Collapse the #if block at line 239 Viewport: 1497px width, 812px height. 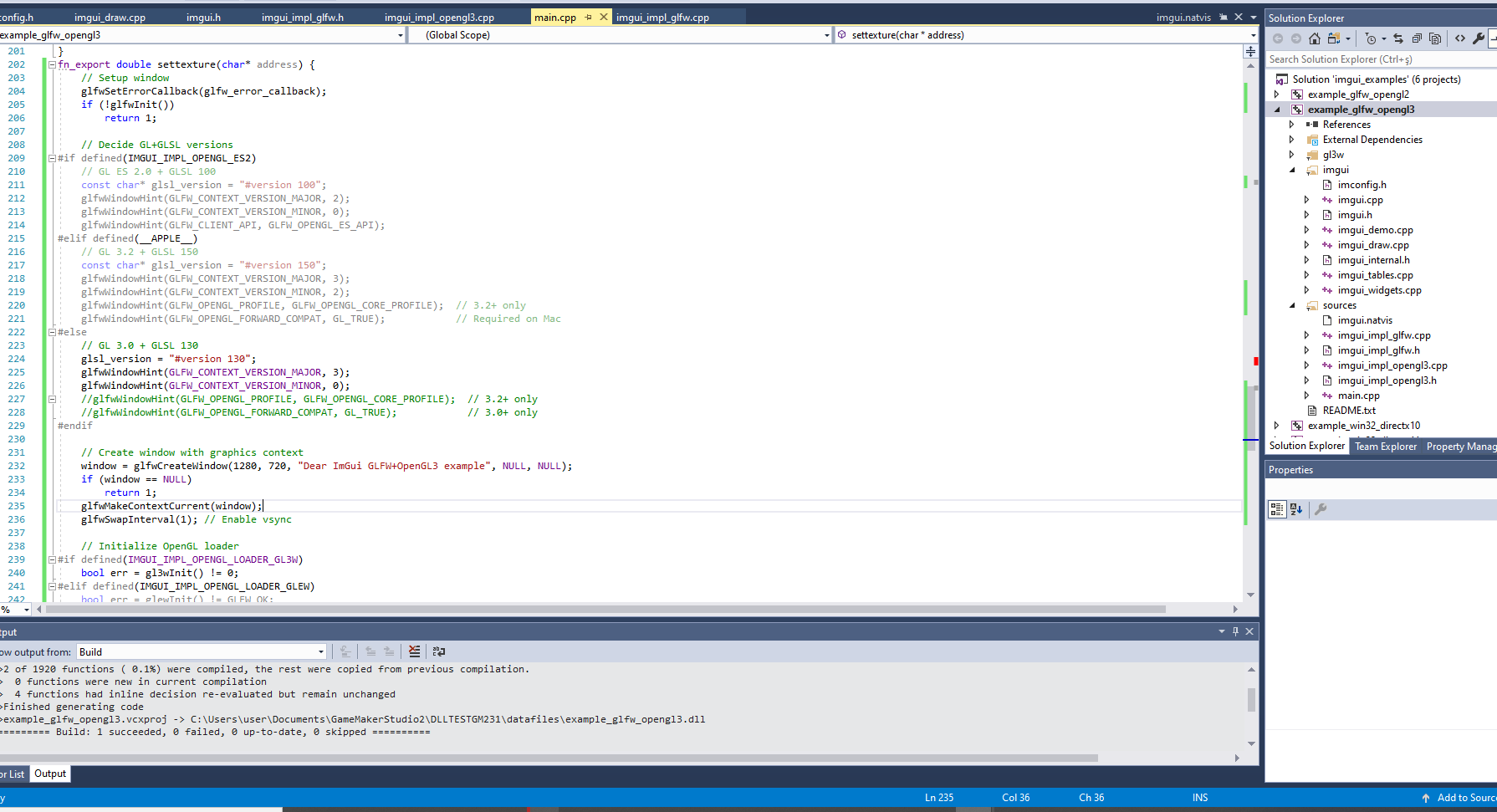[52, 559]
